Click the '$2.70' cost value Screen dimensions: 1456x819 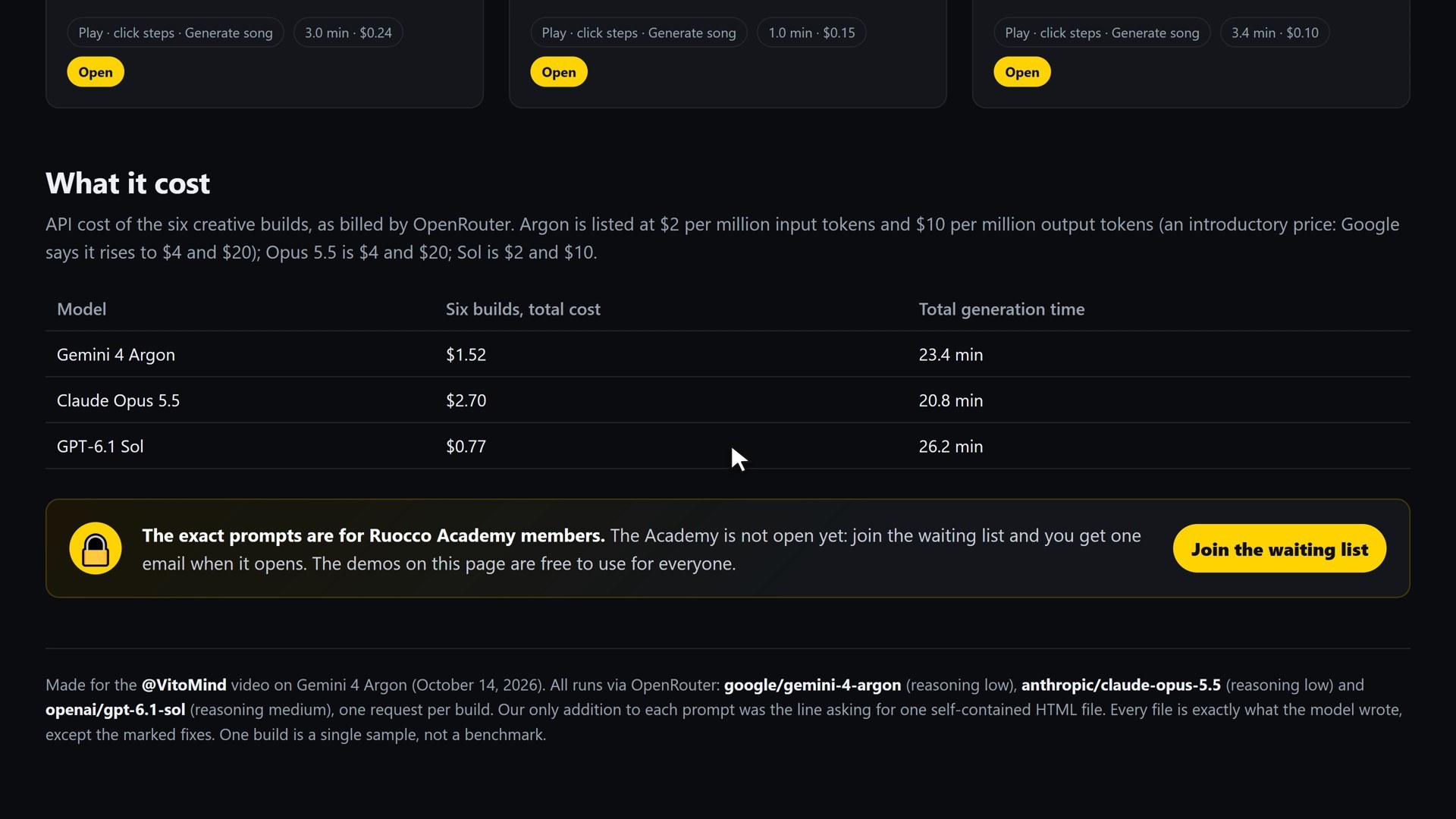(x=466, y=400)
